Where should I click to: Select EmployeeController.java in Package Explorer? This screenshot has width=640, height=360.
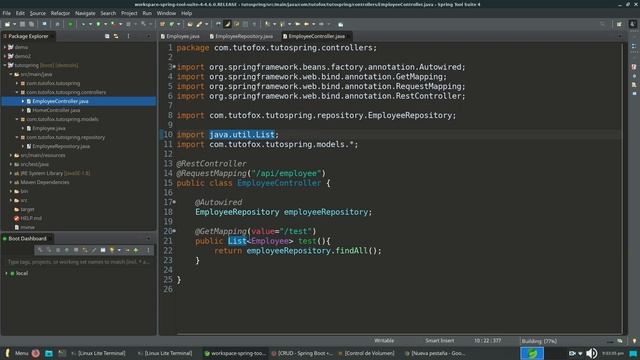[x=60, y=101]
